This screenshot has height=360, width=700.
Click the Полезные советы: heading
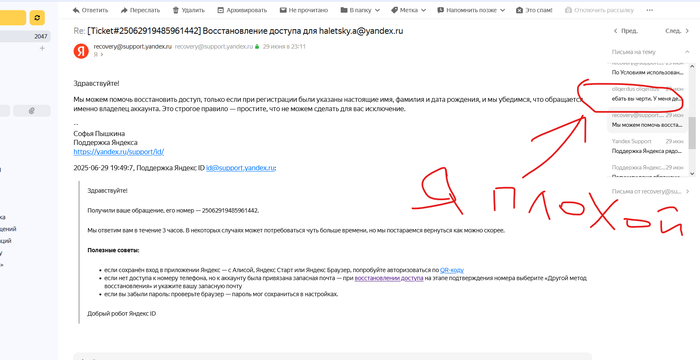click(113, 250)
